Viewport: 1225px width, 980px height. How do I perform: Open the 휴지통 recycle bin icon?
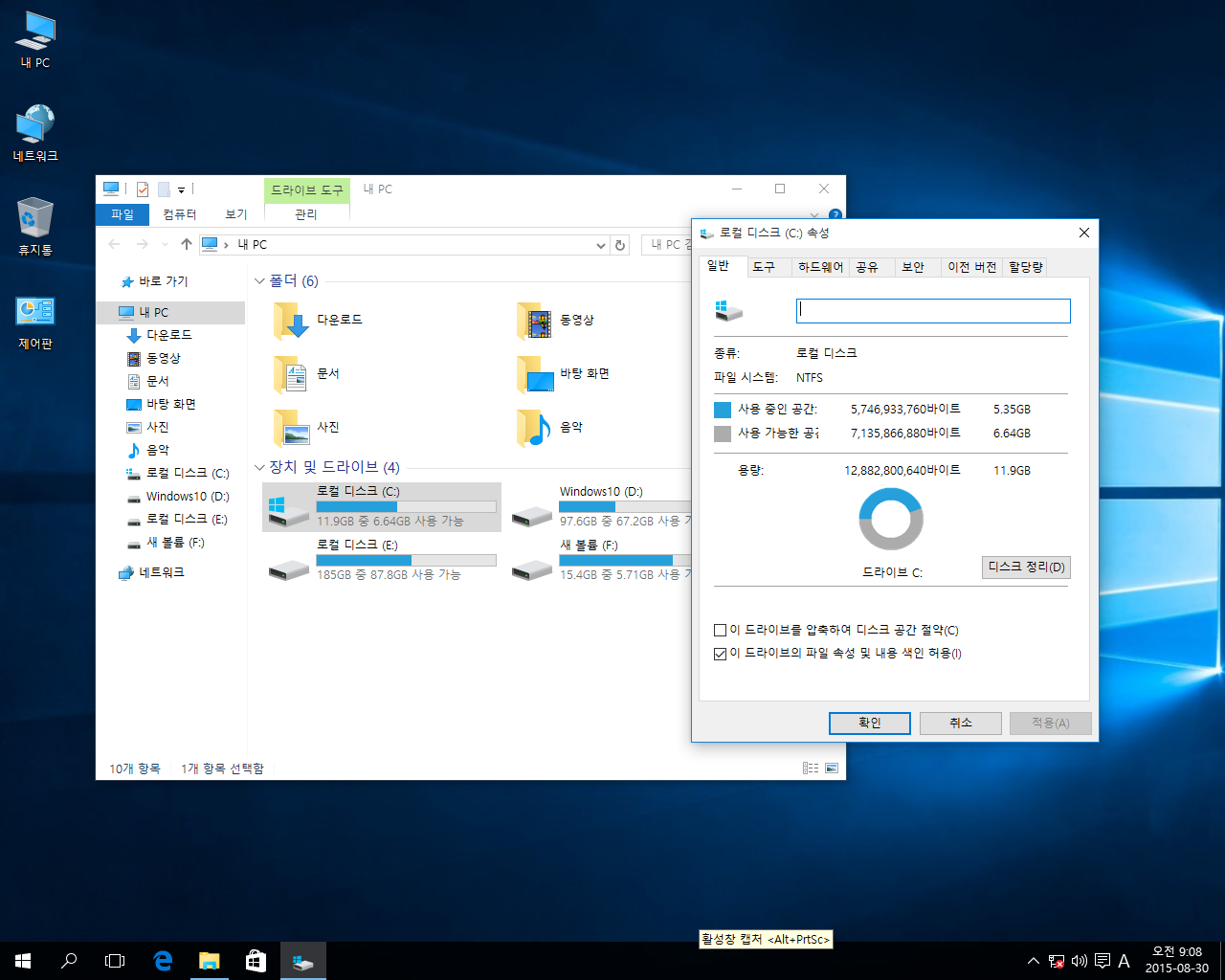point(35,227)
